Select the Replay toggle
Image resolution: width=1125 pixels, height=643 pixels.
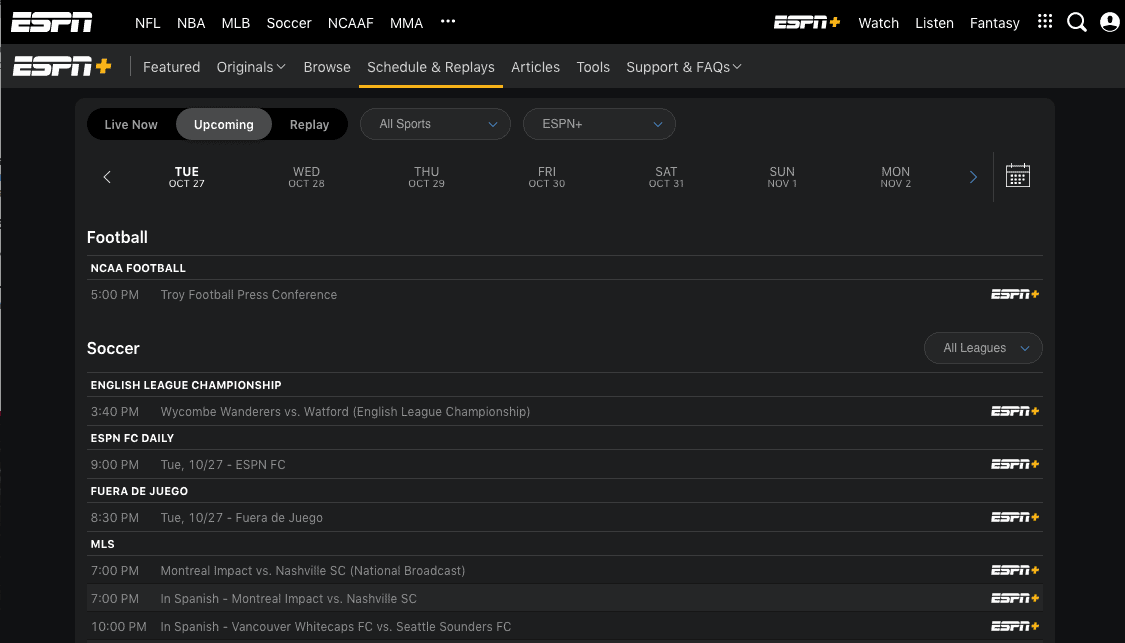coord(309,124)
